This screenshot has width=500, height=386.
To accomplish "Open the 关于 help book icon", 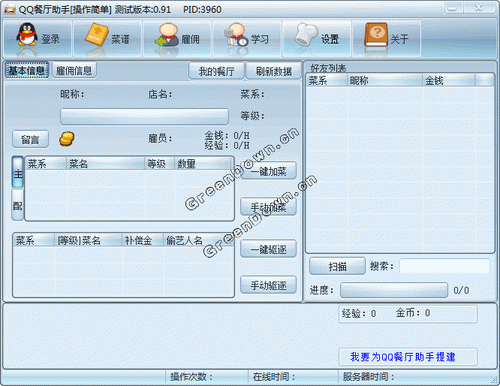I will 376,35.
